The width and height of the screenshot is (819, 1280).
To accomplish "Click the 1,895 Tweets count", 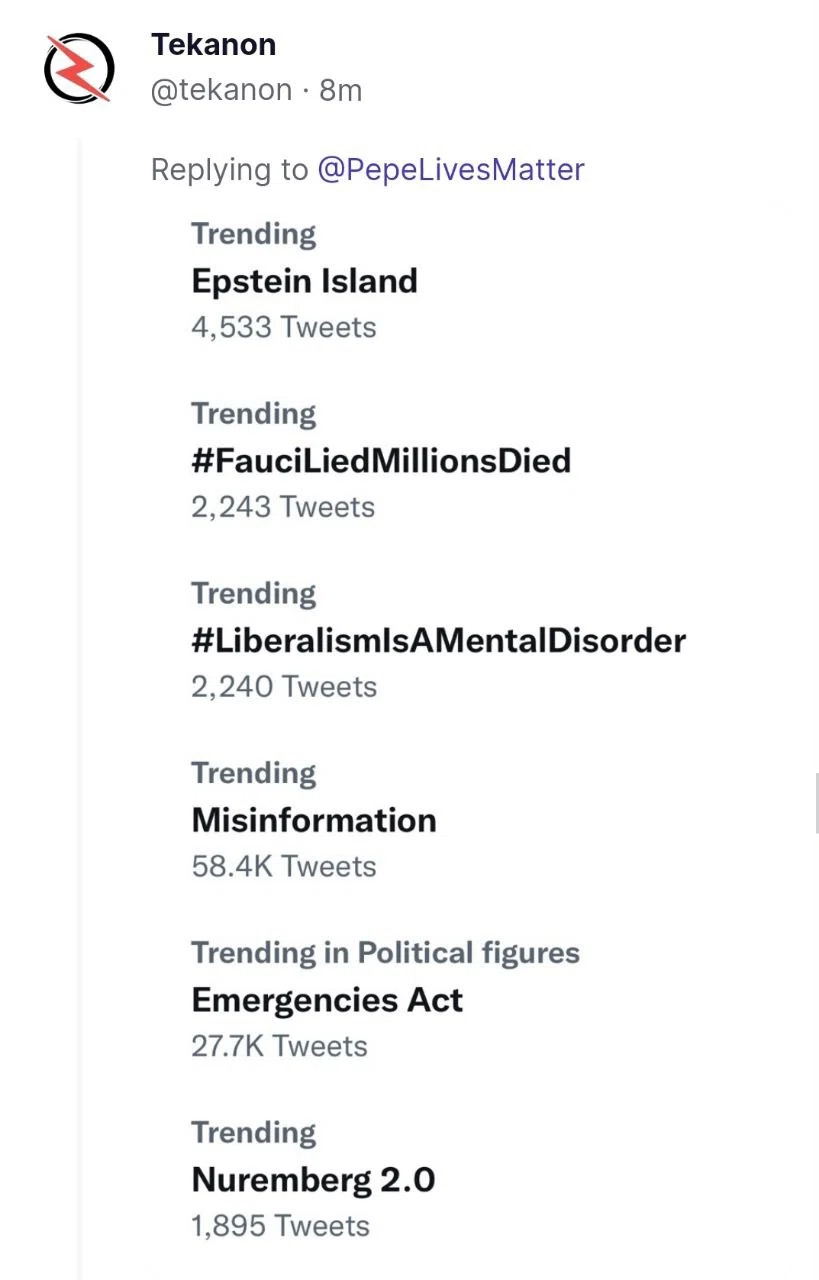I will pos(280,1226).
